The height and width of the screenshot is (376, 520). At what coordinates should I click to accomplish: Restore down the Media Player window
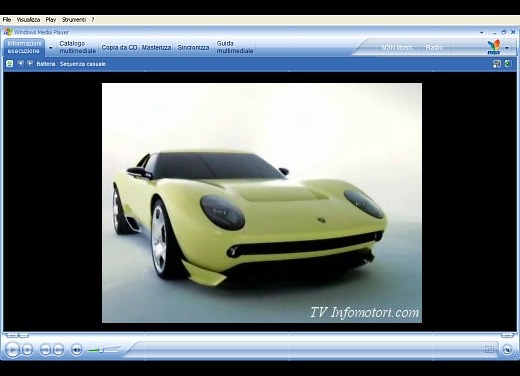(x=504, y=32)
